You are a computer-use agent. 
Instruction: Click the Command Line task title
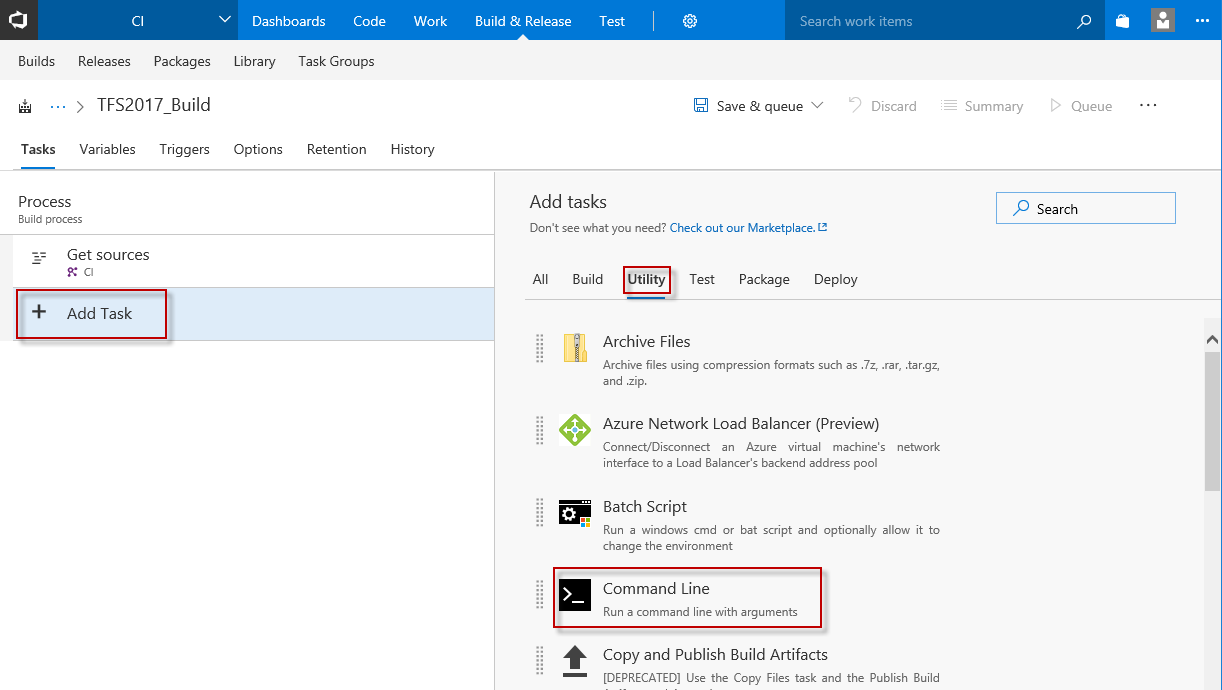656,588
